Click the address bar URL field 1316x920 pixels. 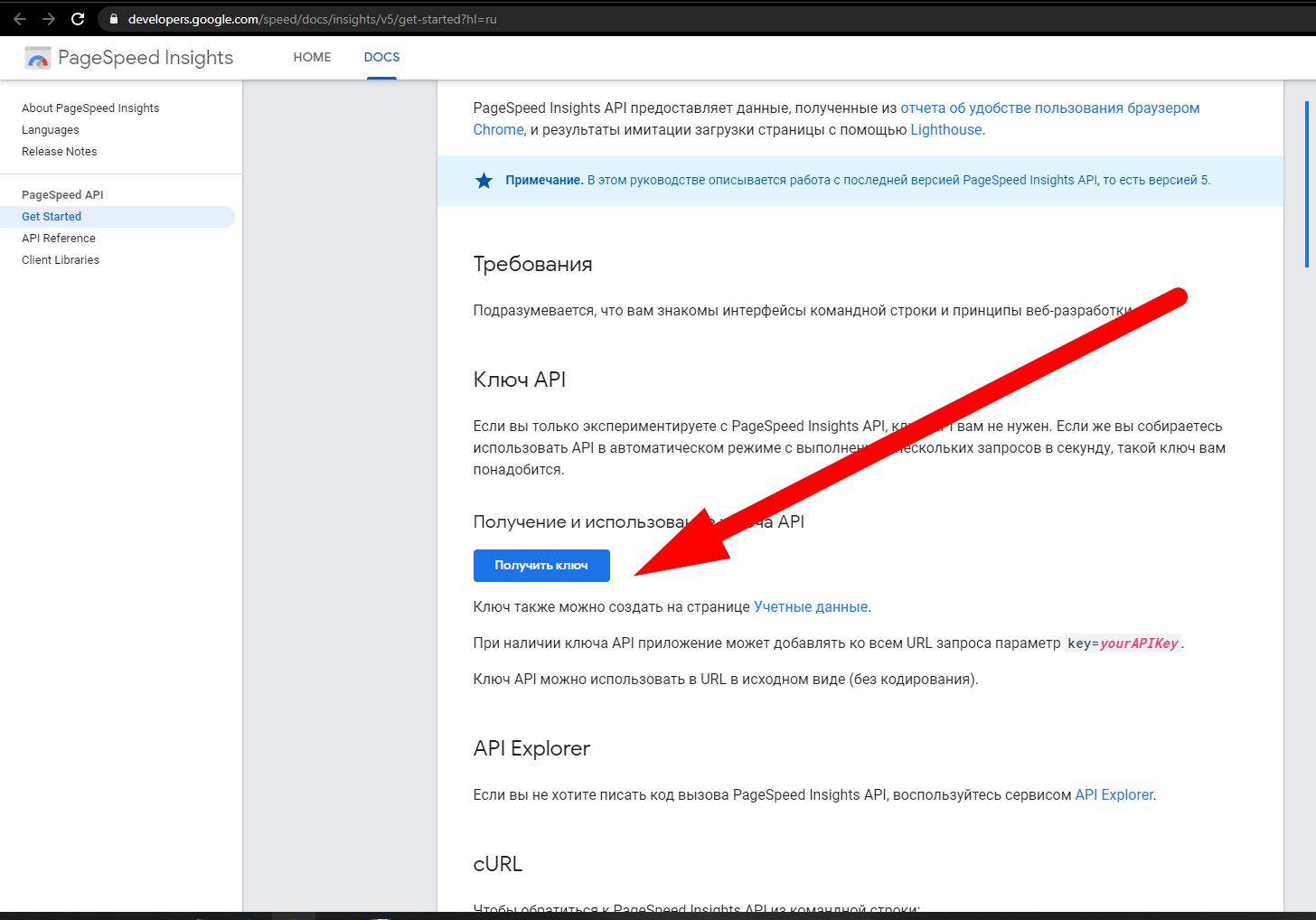click(x=705, y=19)
